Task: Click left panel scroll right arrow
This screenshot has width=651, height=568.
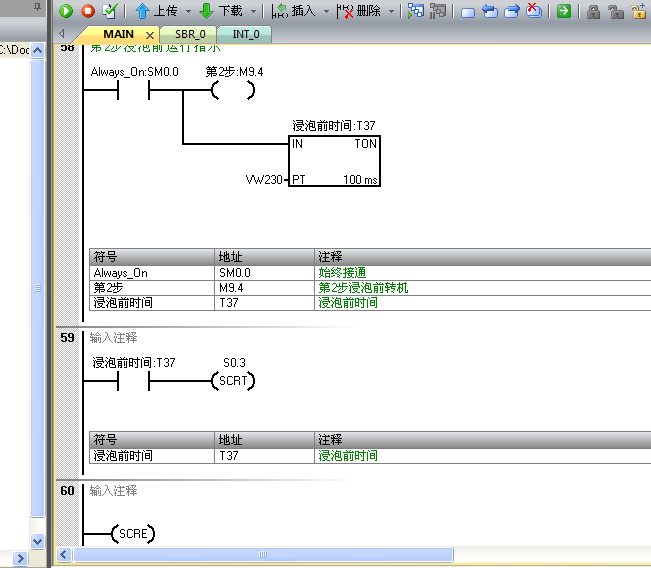Action: (x=20, y=558)
